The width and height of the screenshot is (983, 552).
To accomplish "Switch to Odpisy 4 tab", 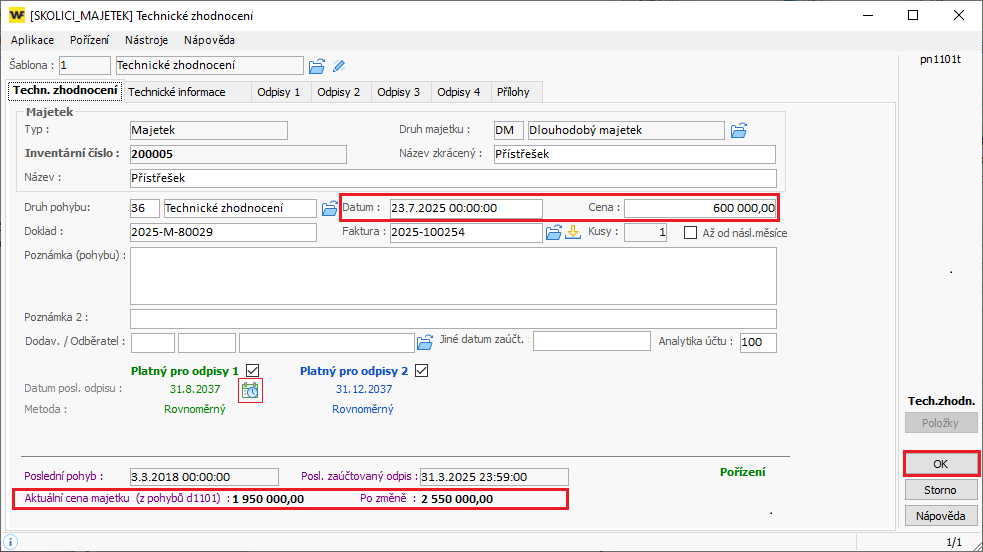I will (x=459, y=92).
